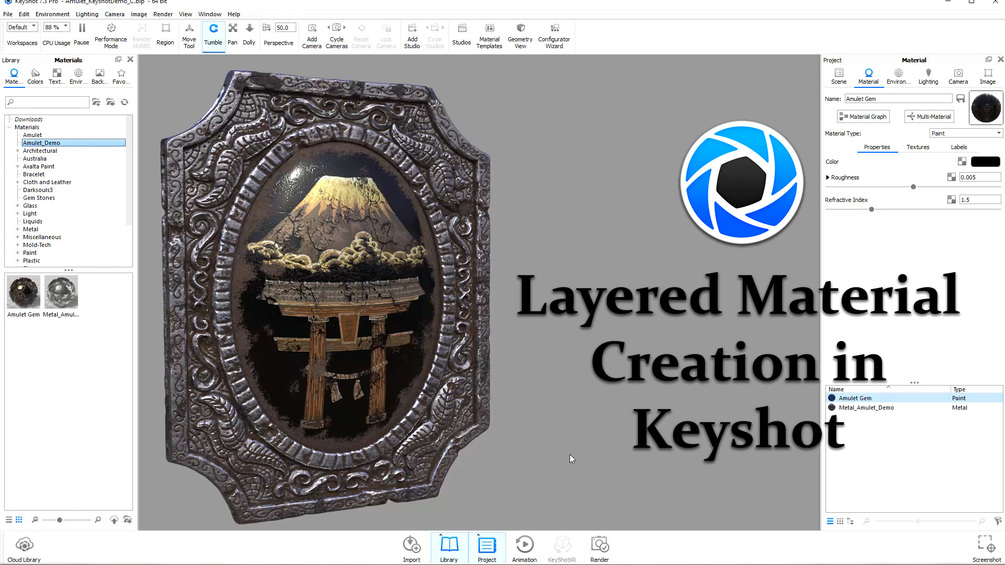This screenshot has width=1005, height=565.
Task: Launch the Configurator Wizard
Action: pyautogui.click(x=554, y=36)
